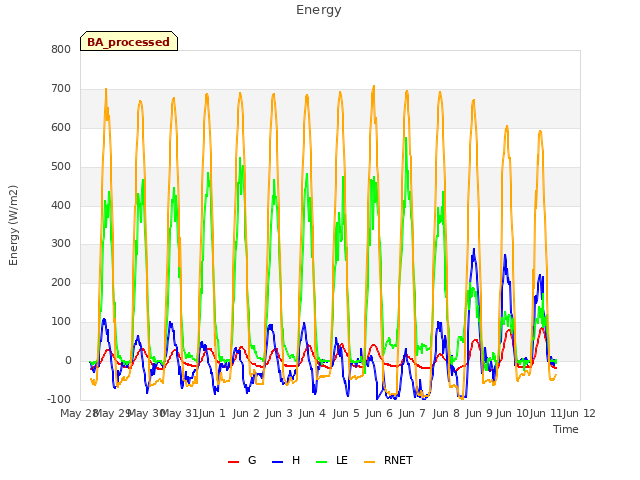Click the RNET legend label
This screenshot has width=640, height=480.
pyautogui.click(x=398, y=460)
